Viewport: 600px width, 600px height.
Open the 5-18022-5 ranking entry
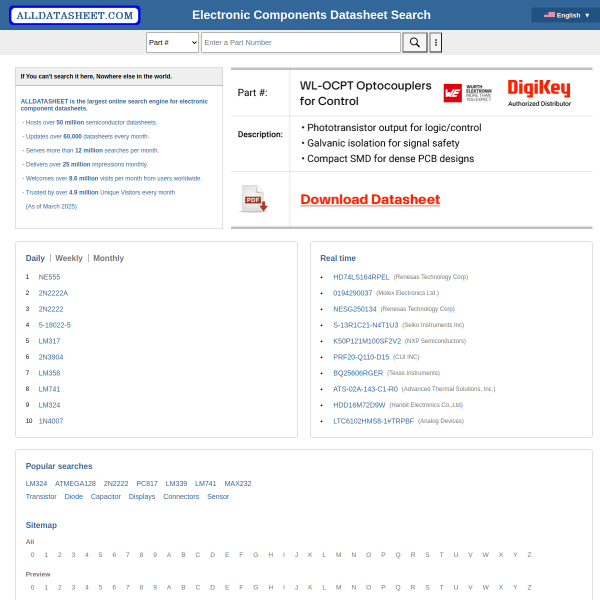pos(55,325)
